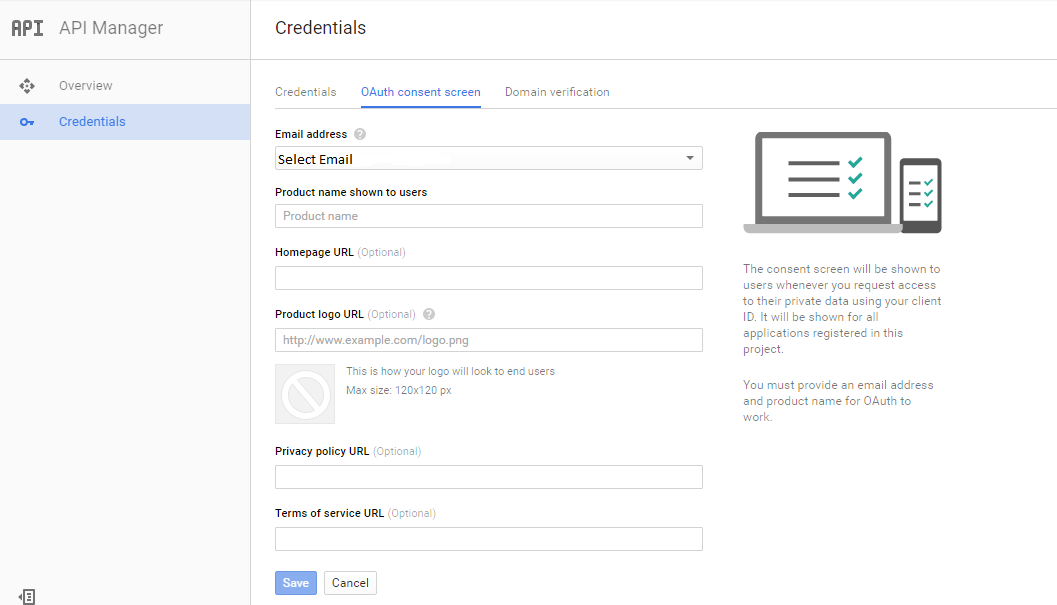Click 'This is how your logo will look' text
This screenshot has height=605, width=1057.
pos(450,371)
